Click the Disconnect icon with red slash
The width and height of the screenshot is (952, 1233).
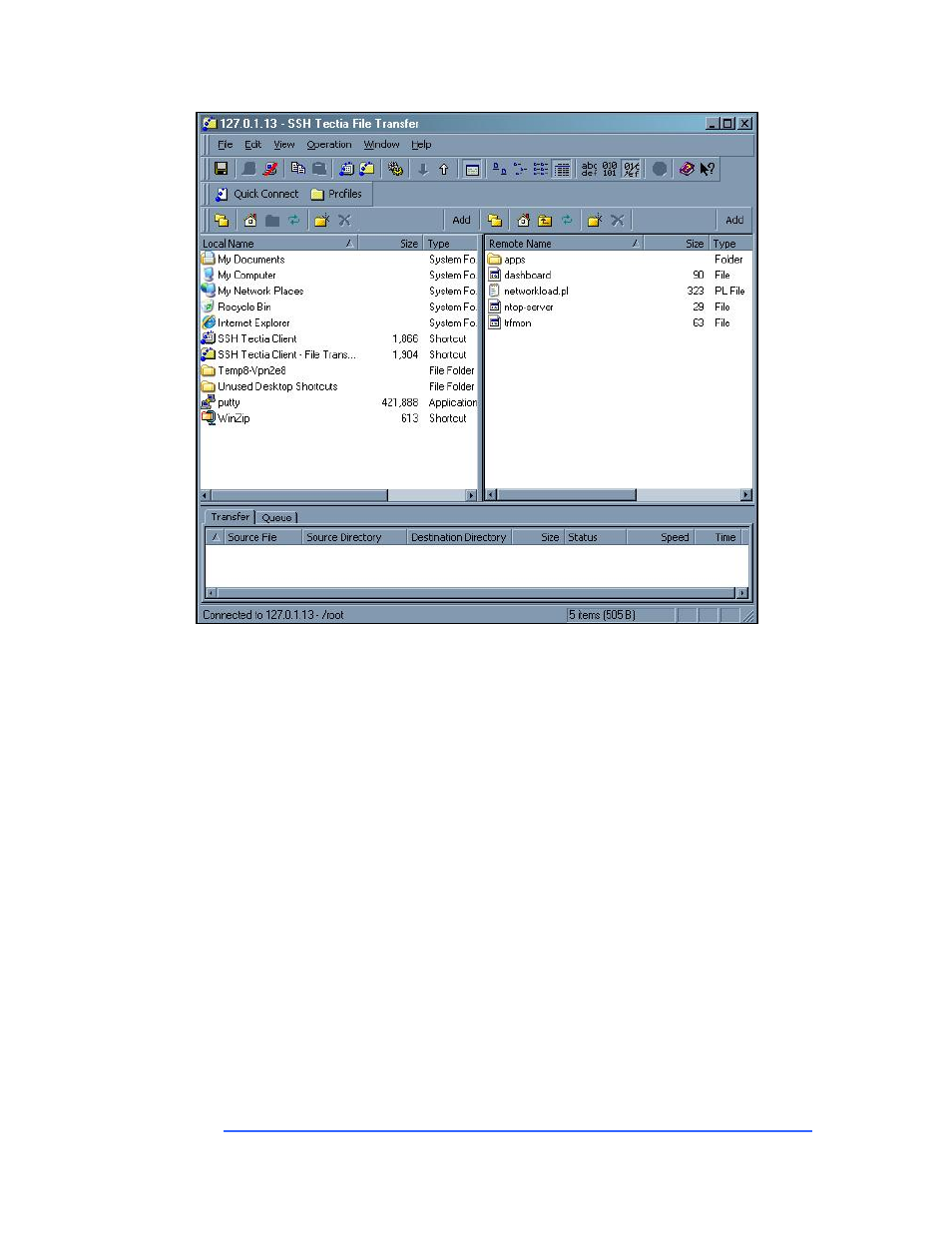pyautogui.click(x=269, y=169)
